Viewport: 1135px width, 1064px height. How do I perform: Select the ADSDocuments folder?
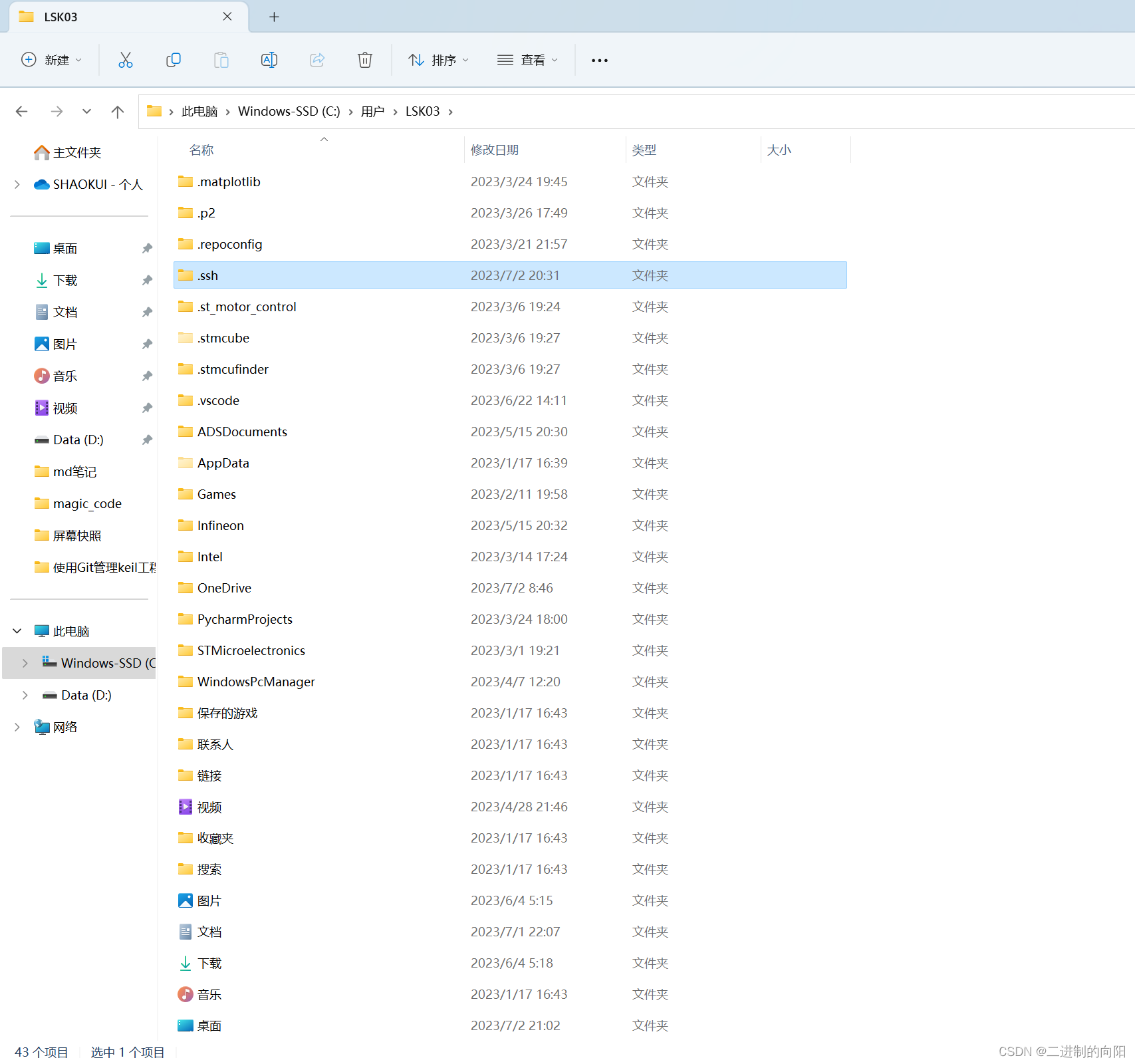coord(510,432)
